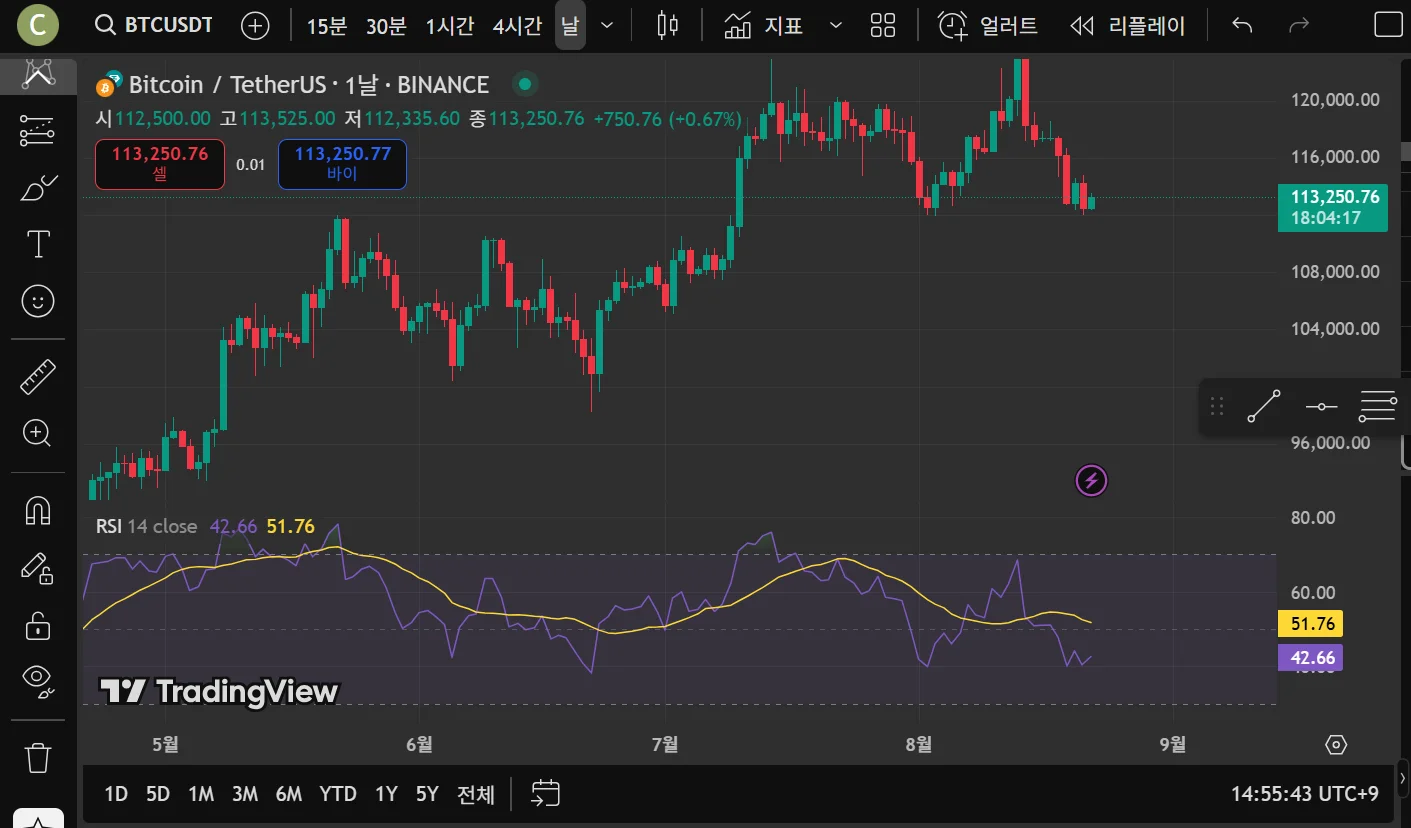Select the brush drawing tool
1411x828 pixels.
(38, 187)
